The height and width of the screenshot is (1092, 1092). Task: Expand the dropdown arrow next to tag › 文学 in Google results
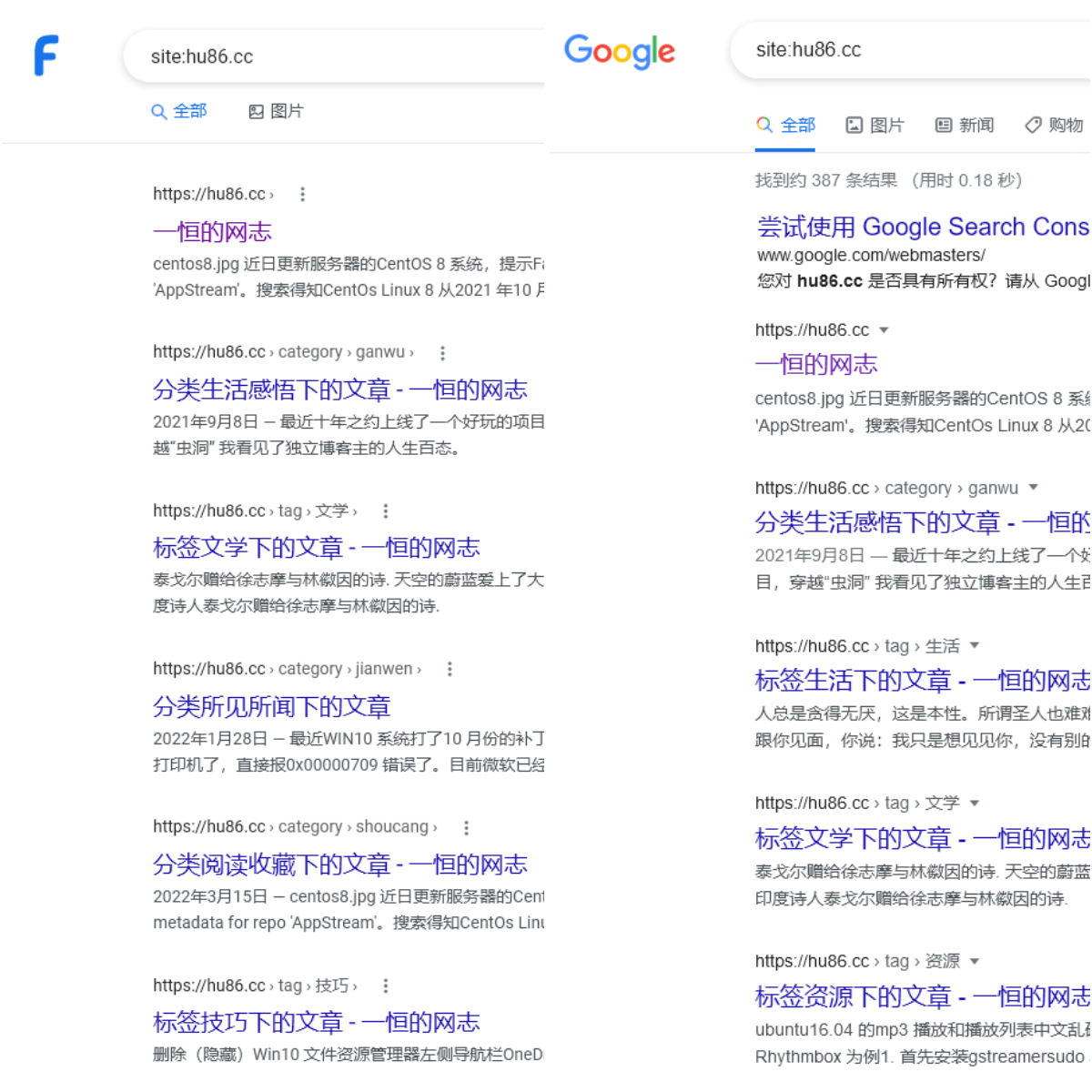(975, 804)
